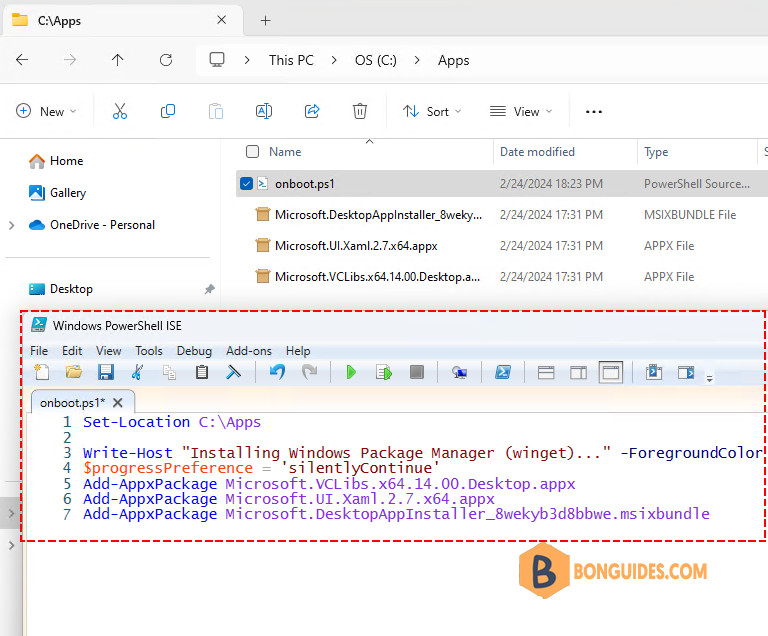This screenshot has height=636, width=768.
Task: Run the script with the green play icon
Action: coord(351,372)
